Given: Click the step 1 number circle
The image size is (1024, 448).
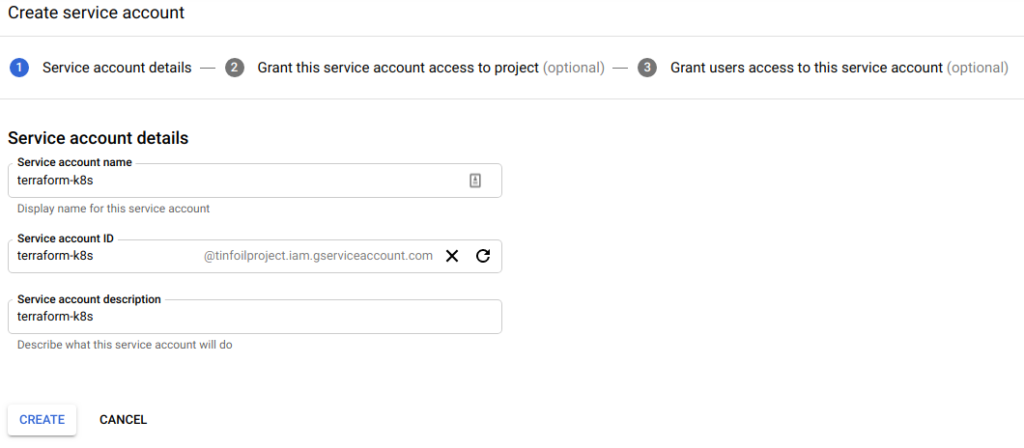Looking at the screenshot, I should tap(18, 68).
